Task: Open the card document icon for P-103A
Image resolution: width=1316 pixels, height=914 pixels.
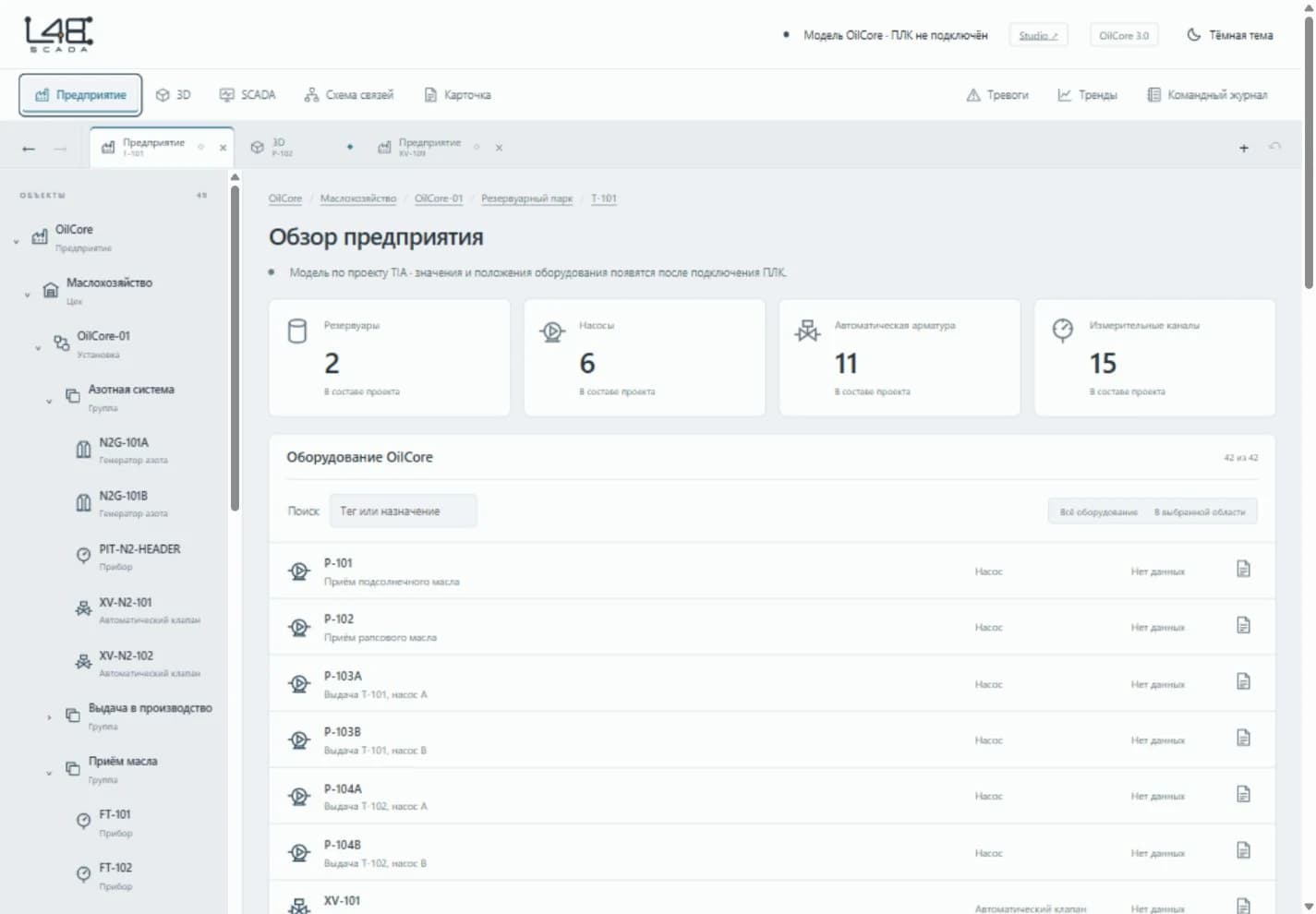Action: [1243, 681]
